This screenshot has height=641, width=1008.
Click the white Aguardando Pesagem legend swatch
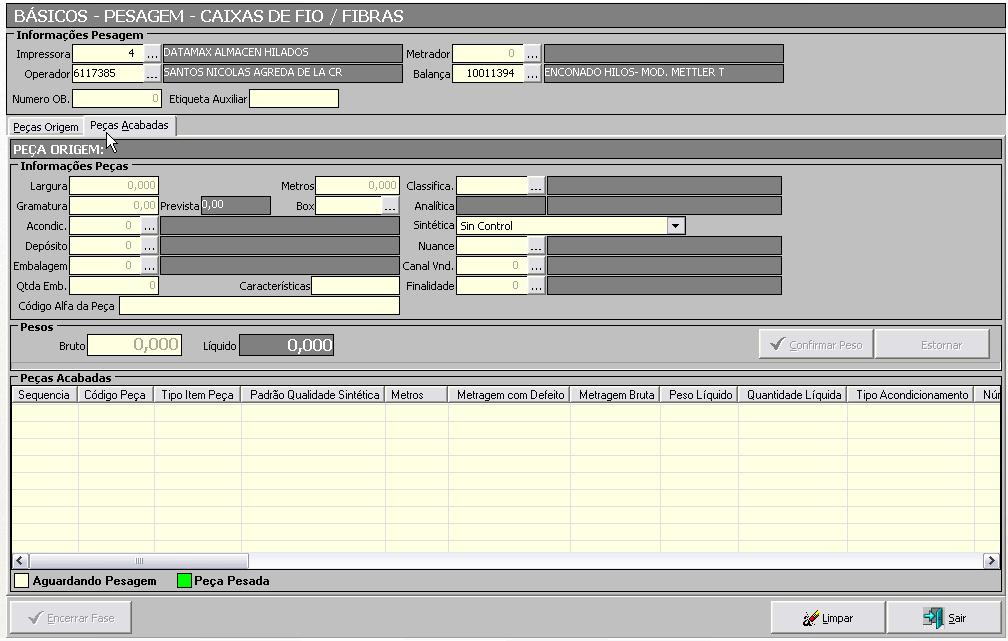22,581
